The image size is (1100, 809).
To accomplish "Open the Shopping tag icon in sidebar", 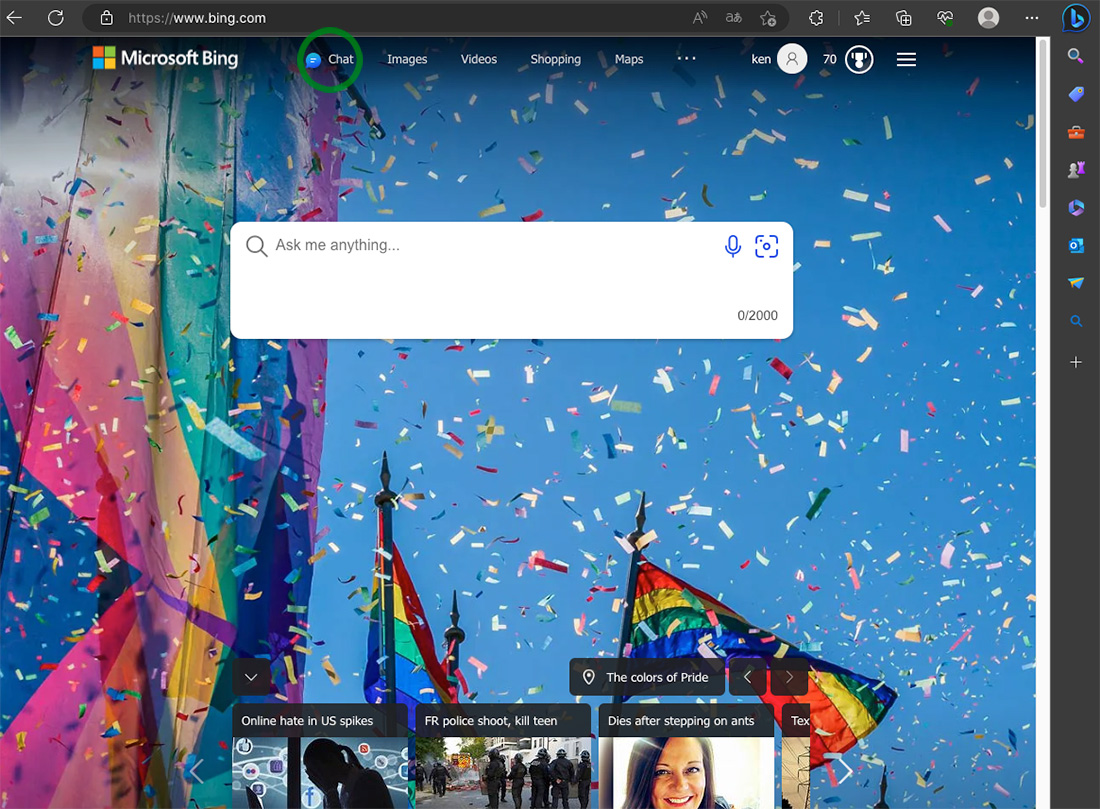I will click(1076, 94).
